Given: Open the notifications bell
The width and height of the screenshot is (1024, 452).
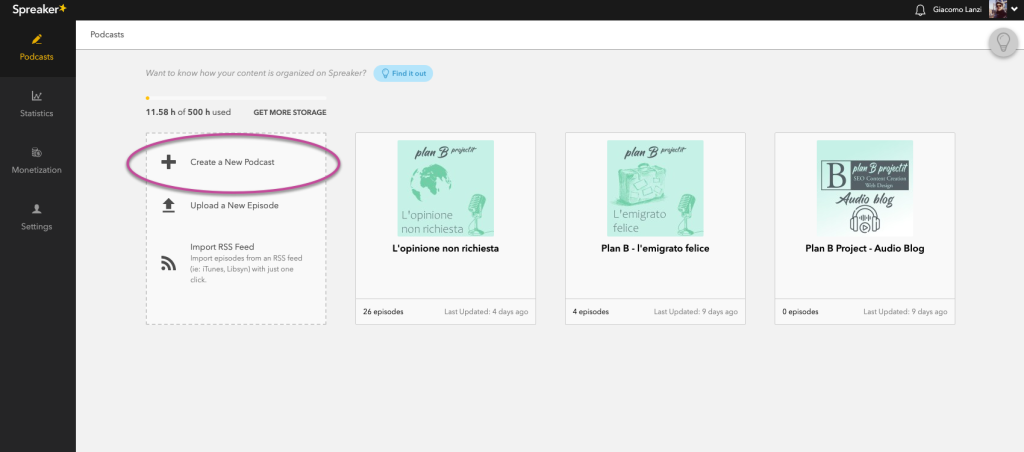Looking at the screenshot, I should [x=920, y=10].
